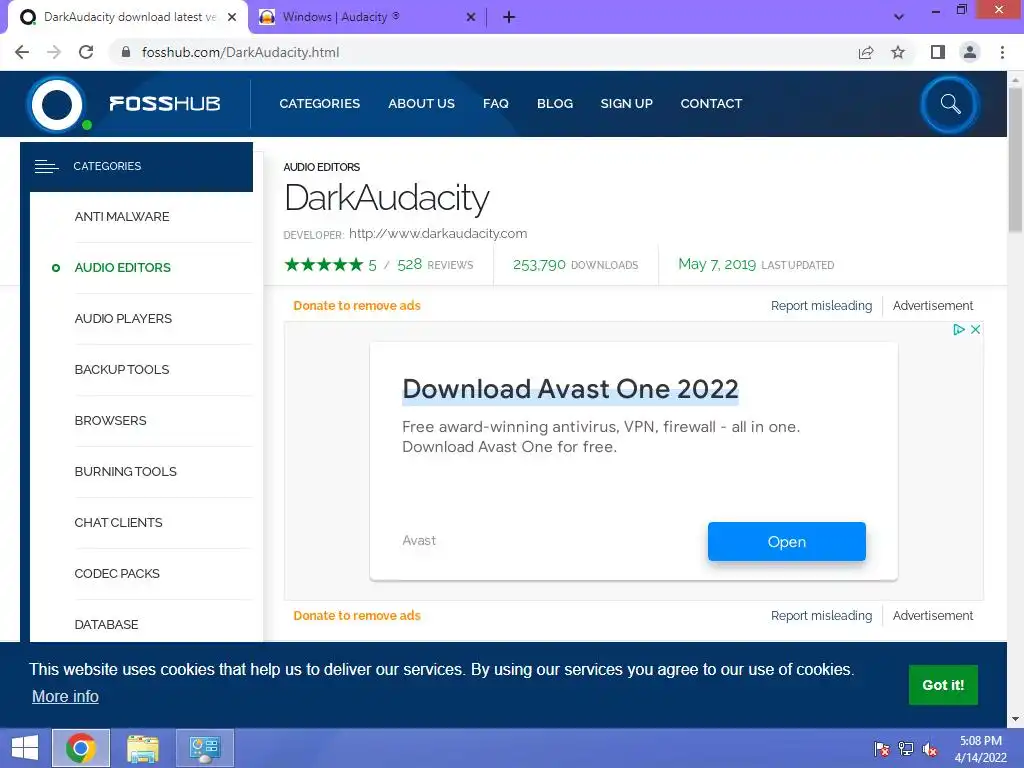Click the Download Avast One 2022 headline
1024x768 pixels.
[x=570, y=389]
